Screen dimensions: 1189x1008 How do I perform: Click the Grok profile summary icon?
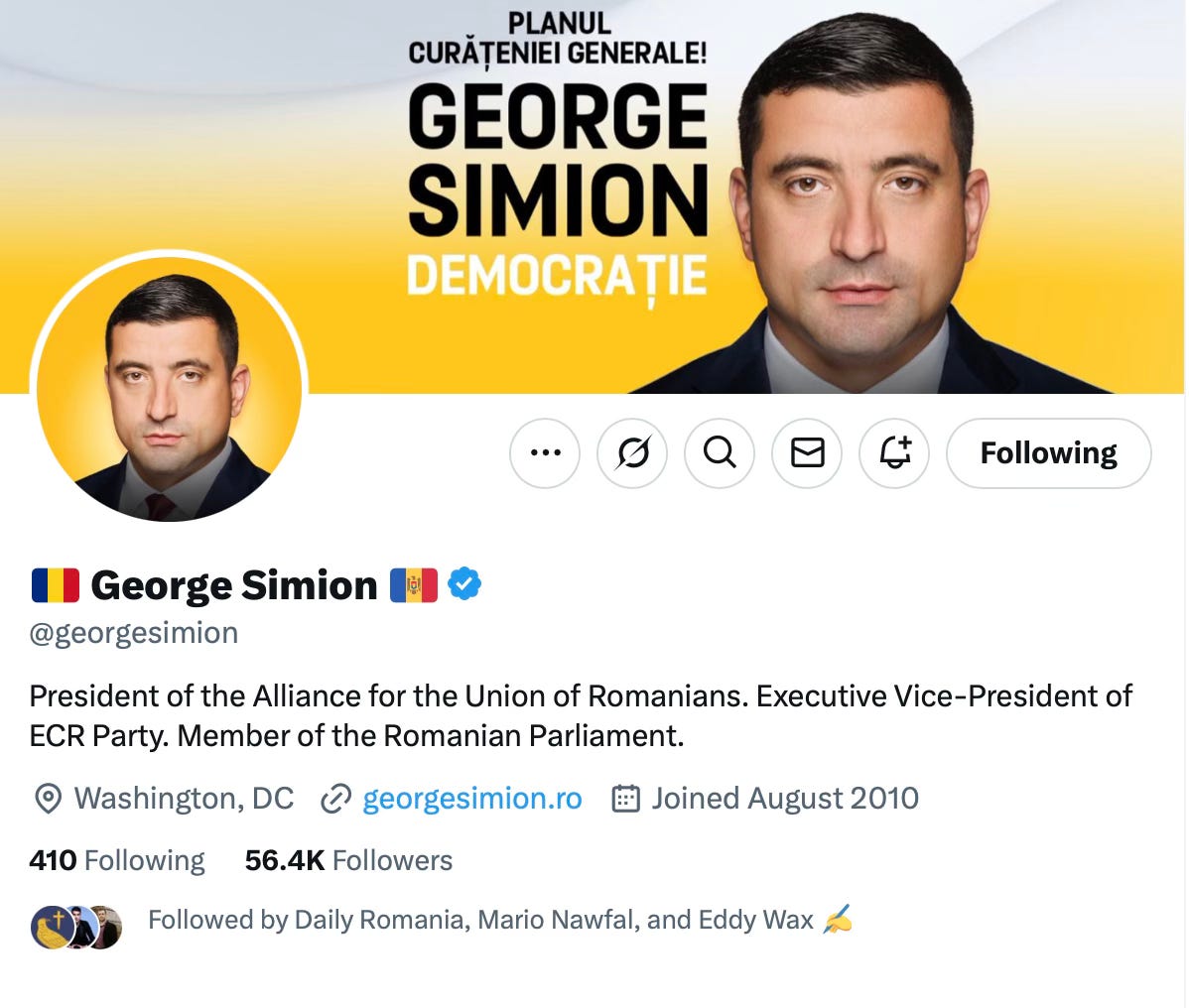tap(632, 453)
